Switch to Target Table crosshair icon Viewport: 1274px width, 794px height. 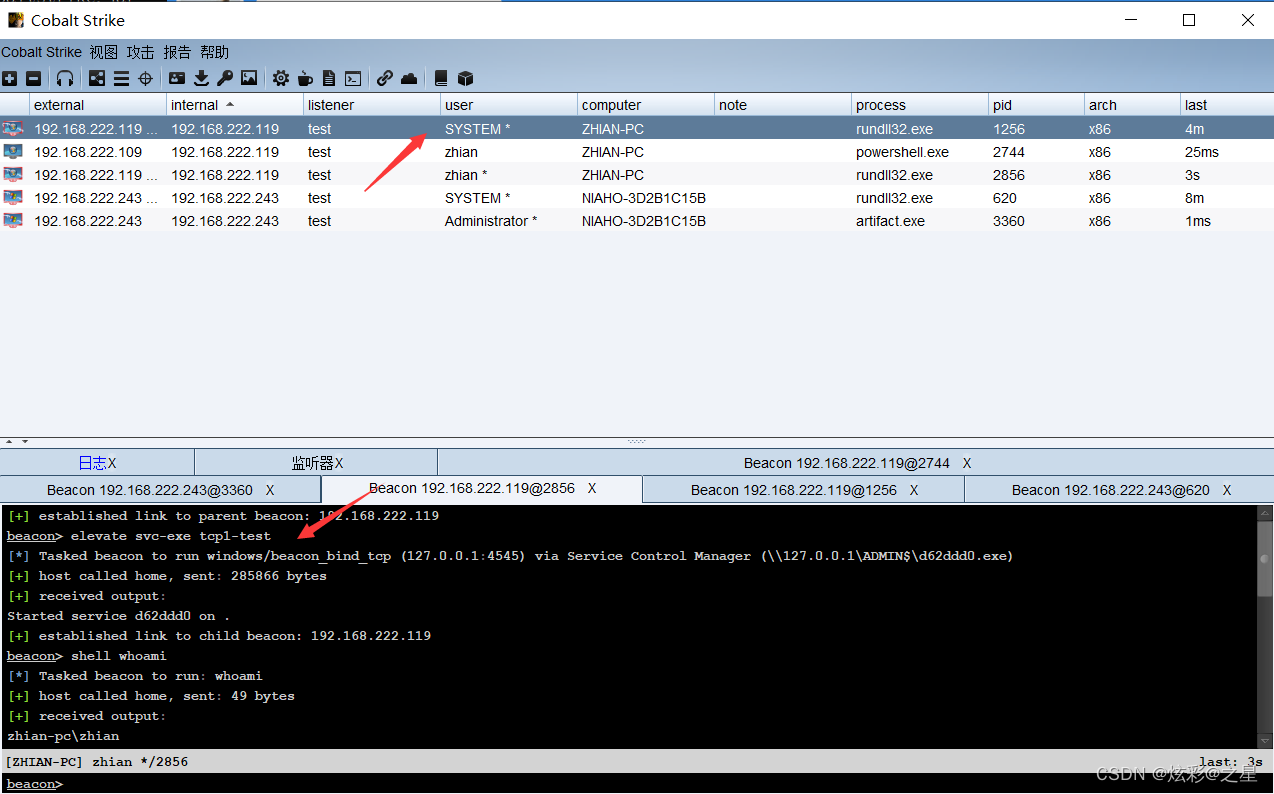click(x=145, y=78)
